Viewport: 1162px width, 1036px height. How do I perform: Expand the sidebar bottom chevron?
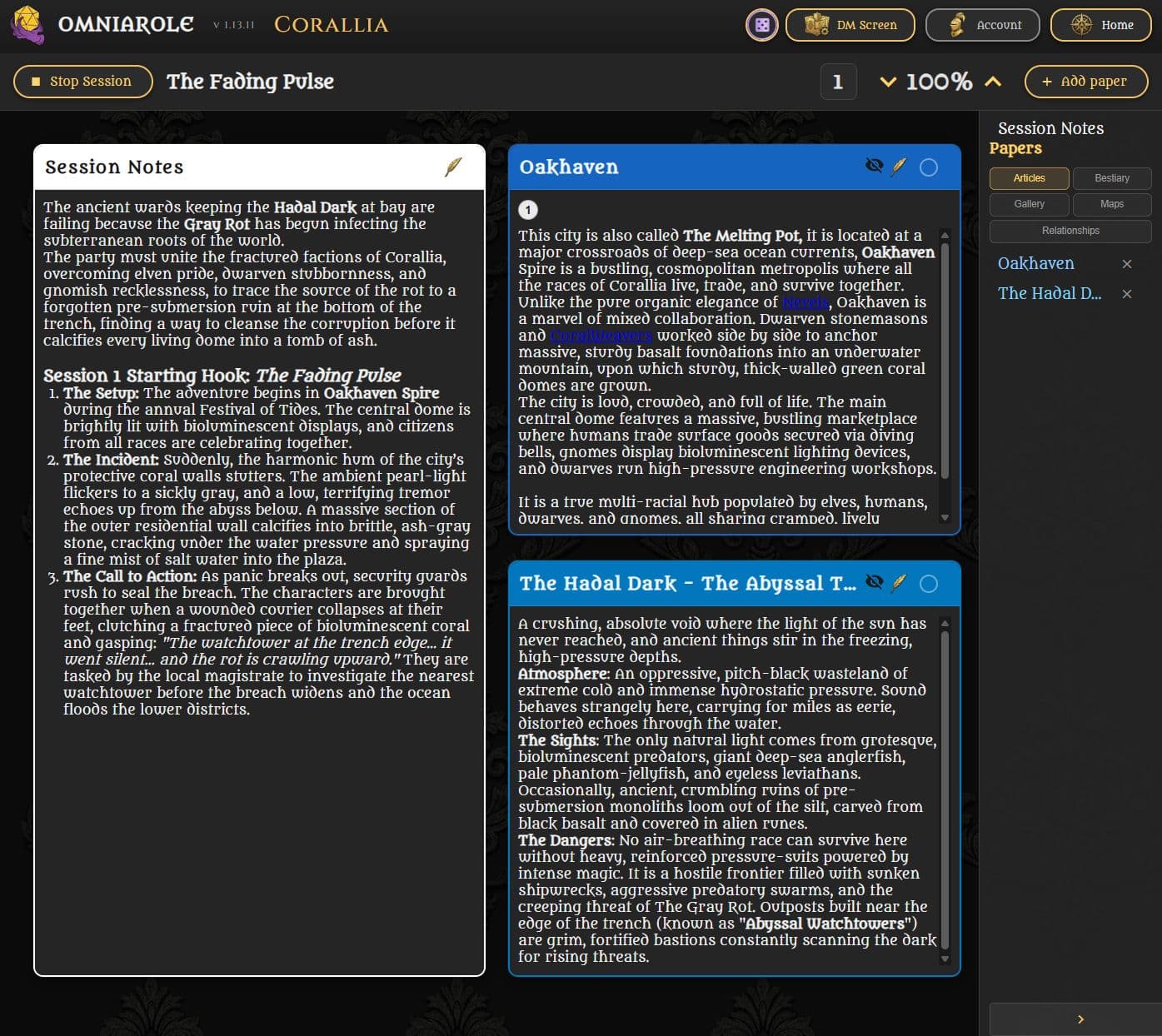(x=1080, y=1019)
